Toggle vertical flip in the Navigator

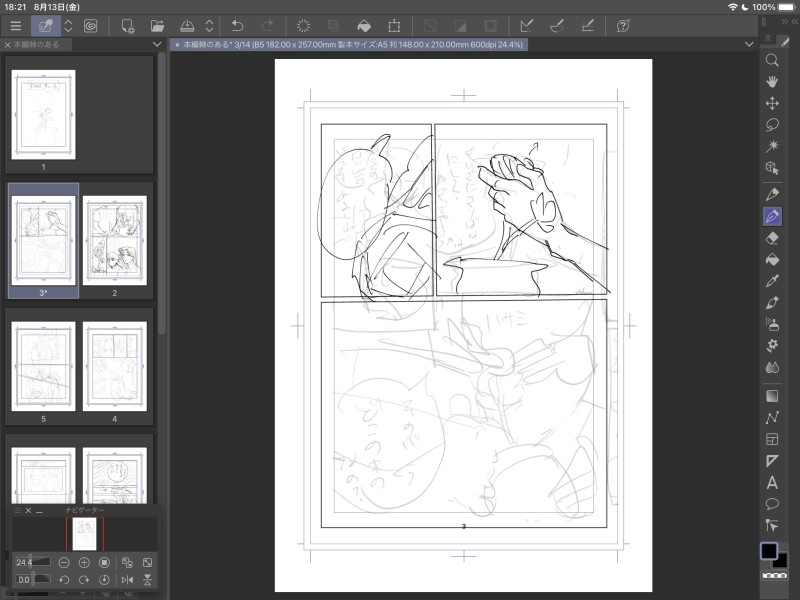click(x=147, y=580)
